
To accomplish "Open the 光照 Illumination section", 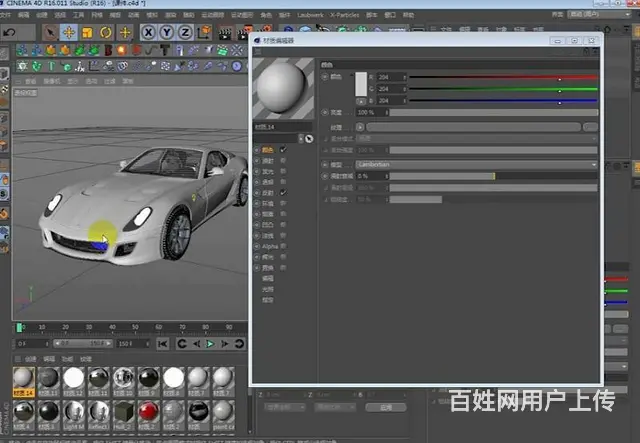I will pos(268,289).
